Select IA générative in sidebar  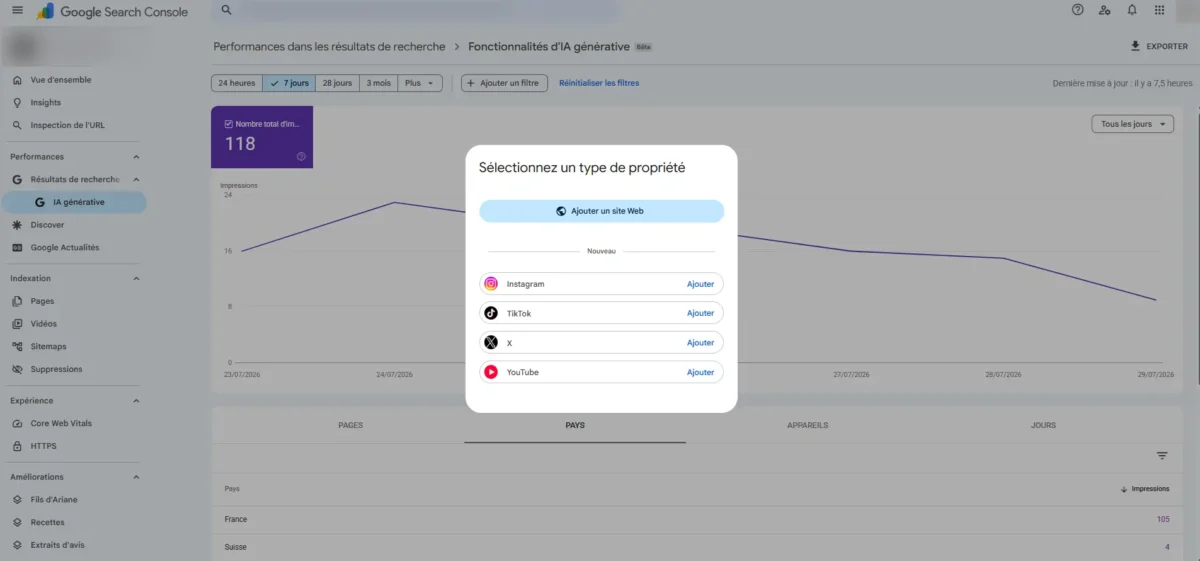tap(73, 202)
